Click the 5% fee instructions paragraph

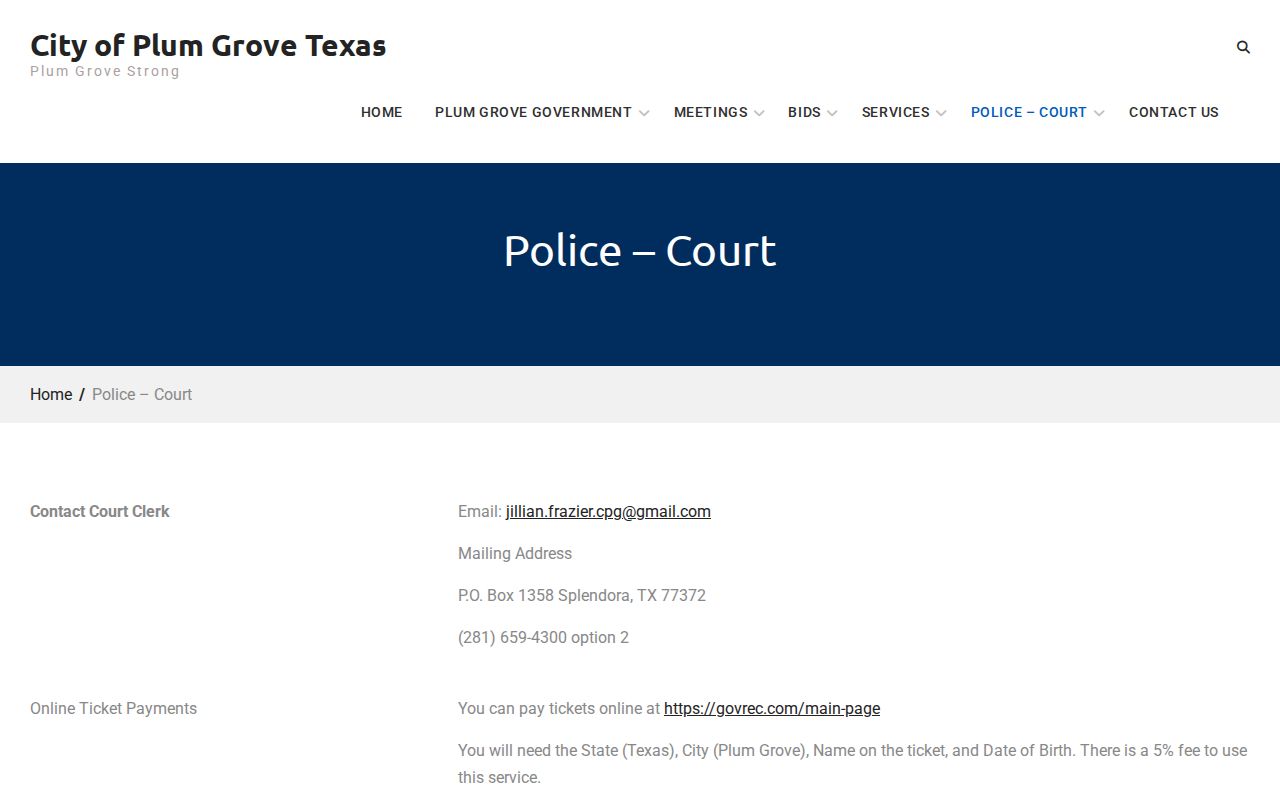(853, 763)
